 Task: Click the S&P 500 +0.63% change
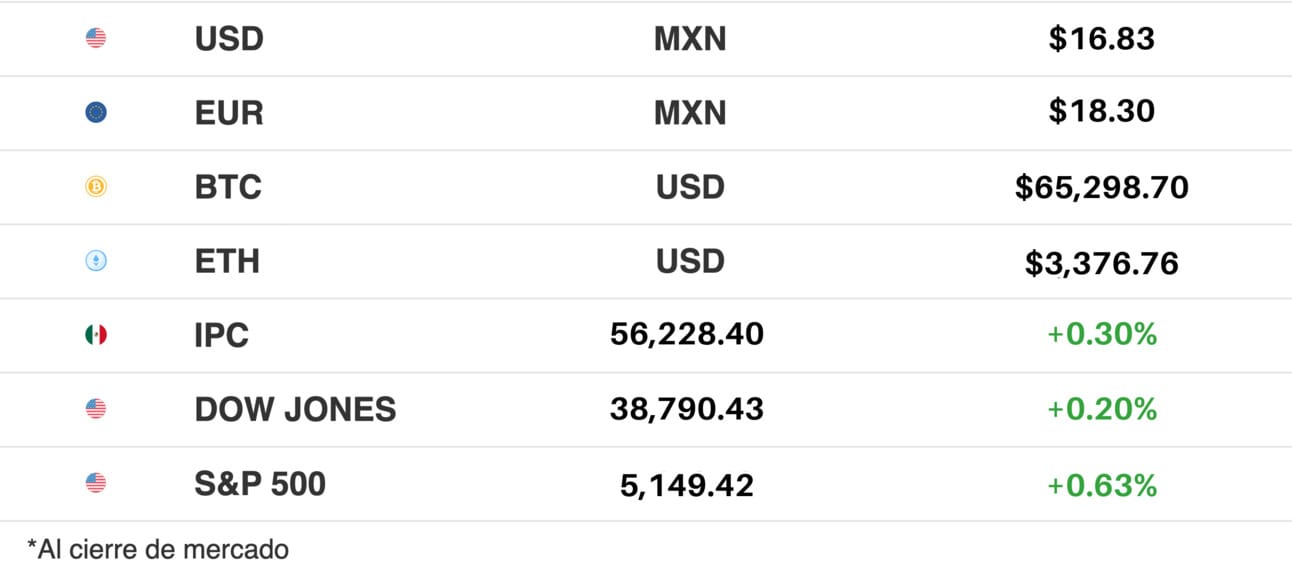[x=1101, y=485]
